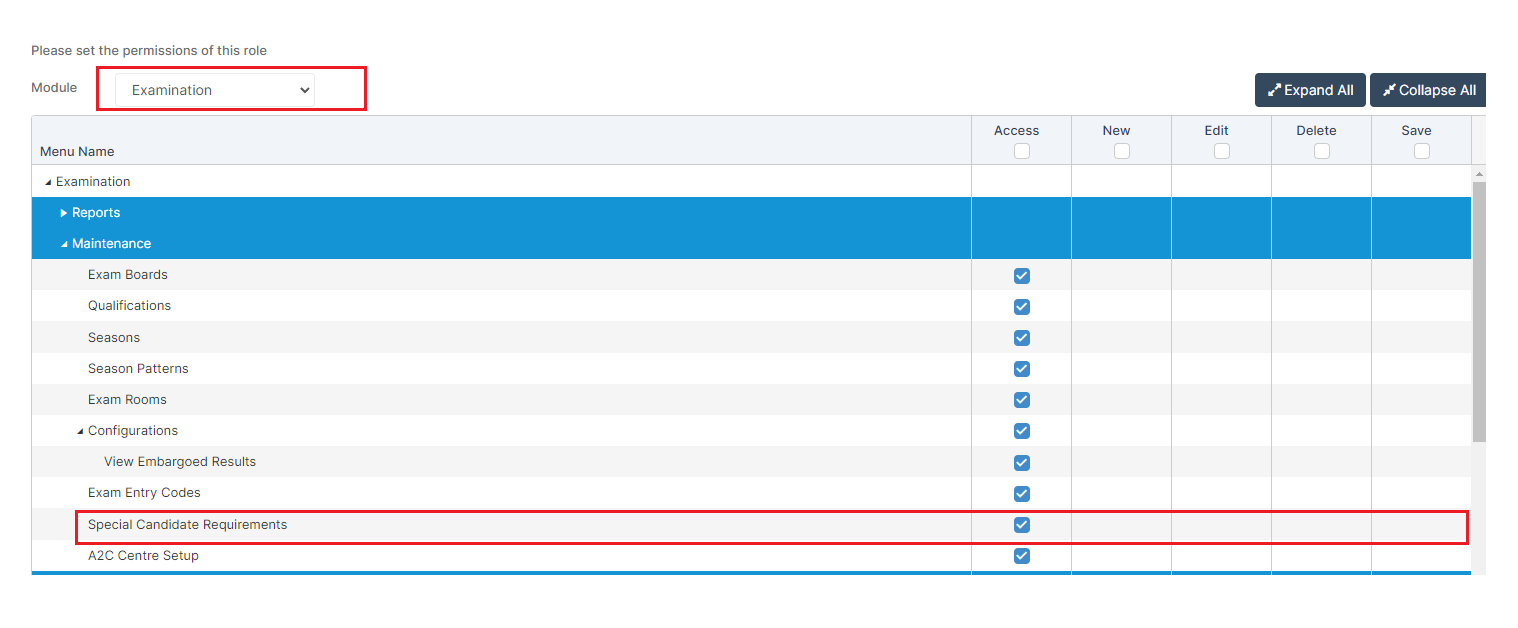The height and width of the screenshot is (628, 1518).
Task: Select the Exam Rooms row label
Action: click(127, 400)
